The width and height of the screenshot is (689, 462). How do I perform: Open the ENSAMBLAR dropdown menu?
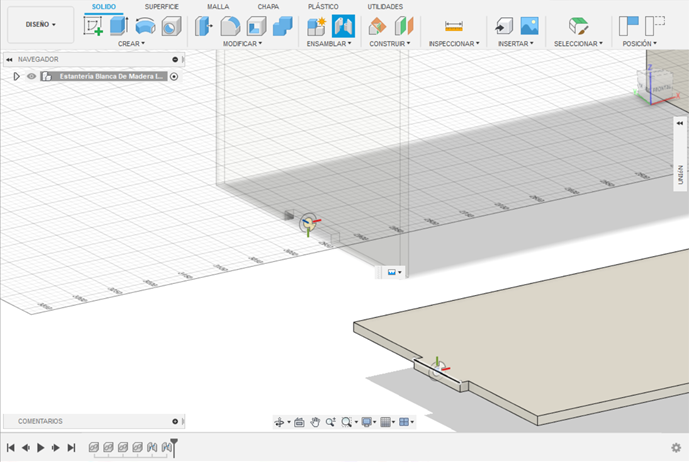[x=329, y=44]
